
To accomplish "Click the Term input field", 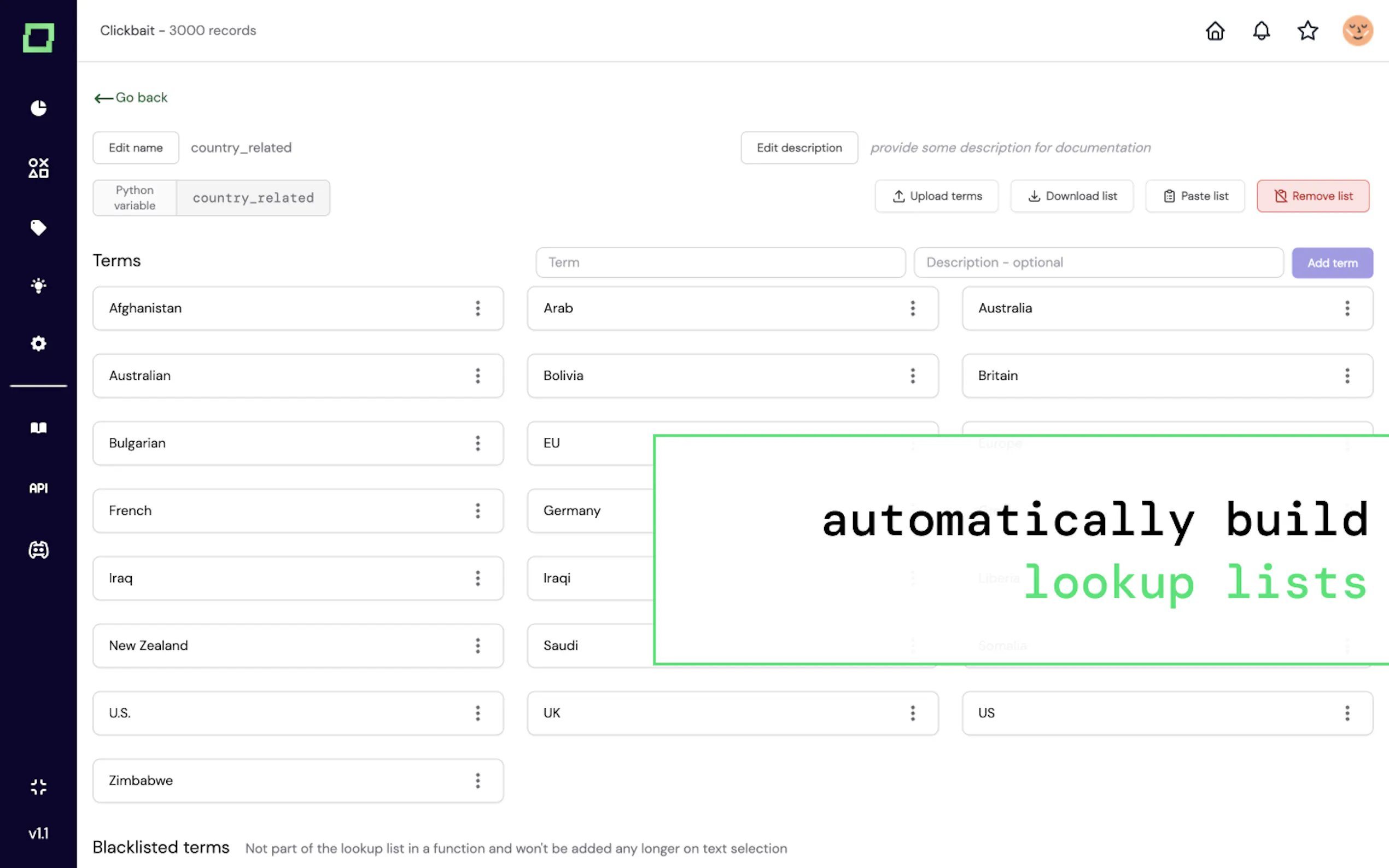I will (x=720, y=262).
